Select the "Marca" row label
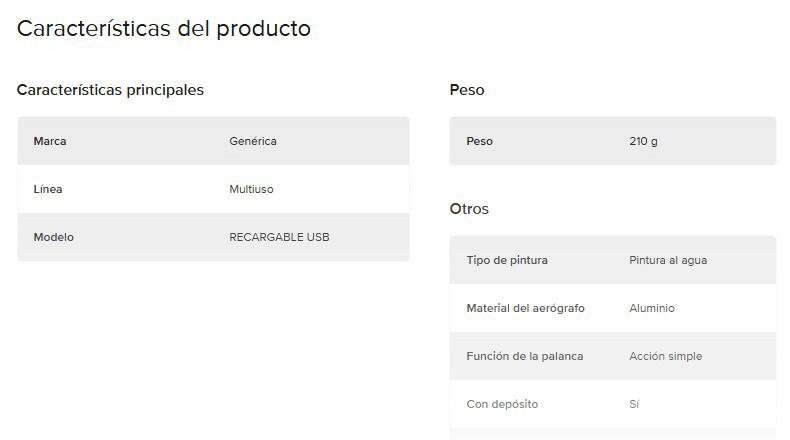The image size is (790, 440). click(50, 141)
